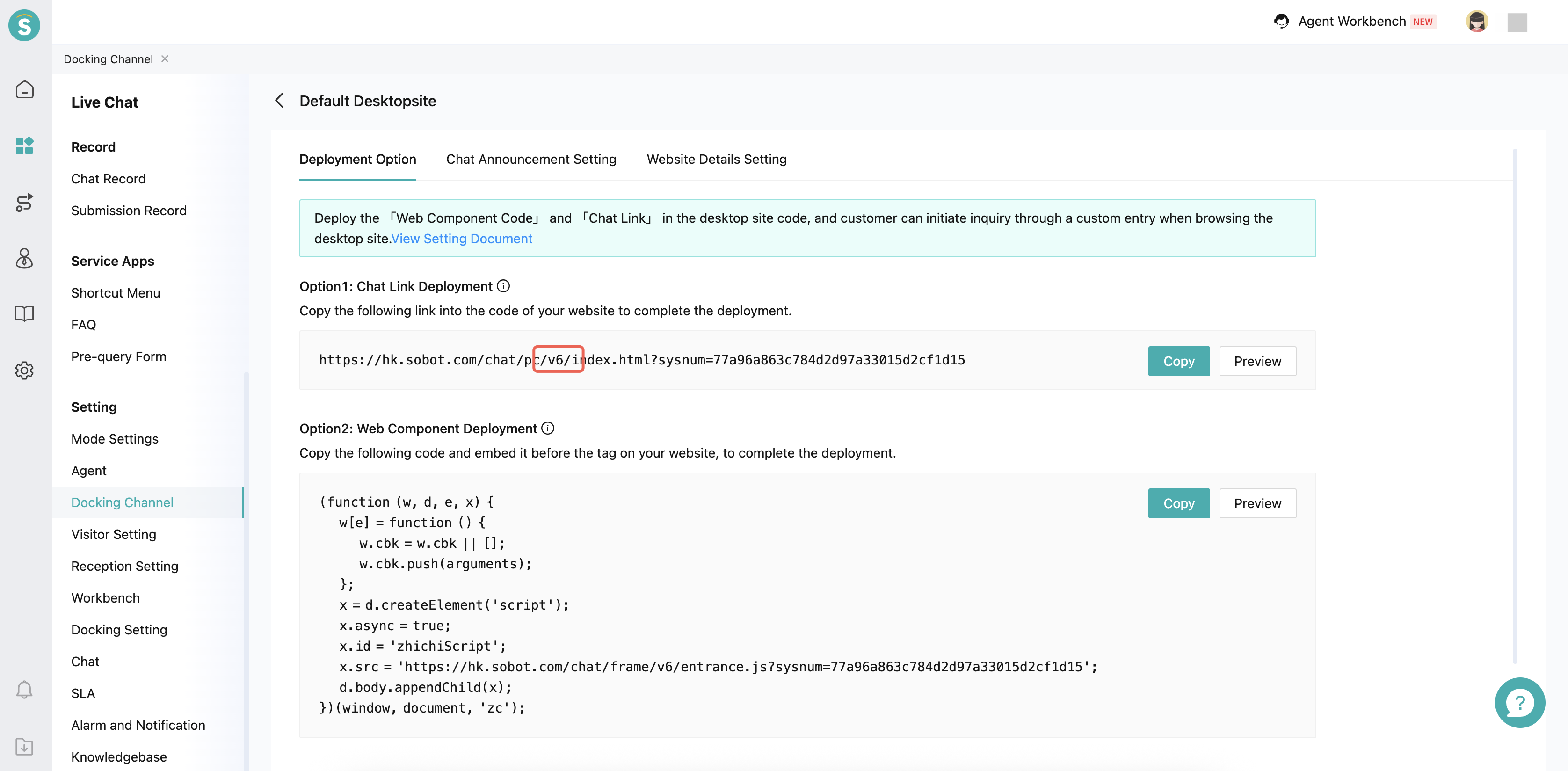Click the Sobot logo icon
This screenshot has width=1568, height=771.
coord(24,26)
